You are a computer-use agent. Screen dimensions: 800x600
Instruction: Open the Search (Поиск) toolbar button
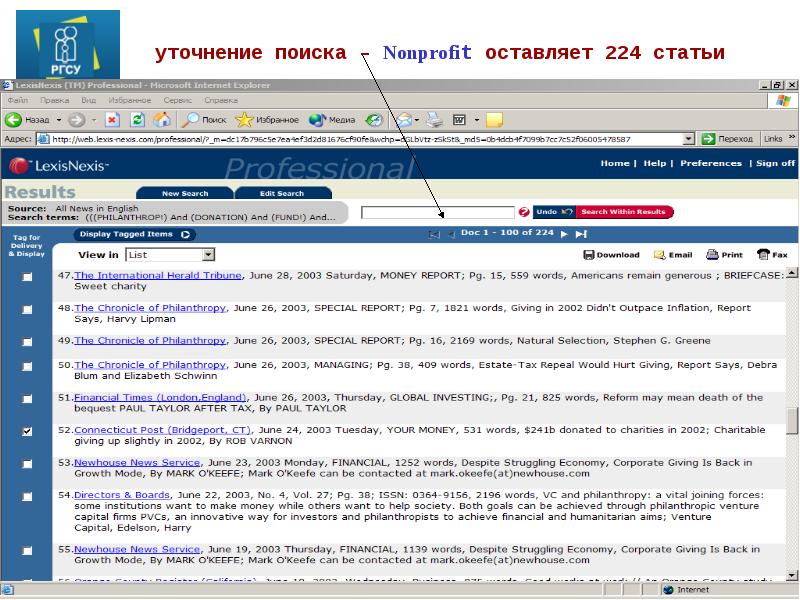pos(203,119)
